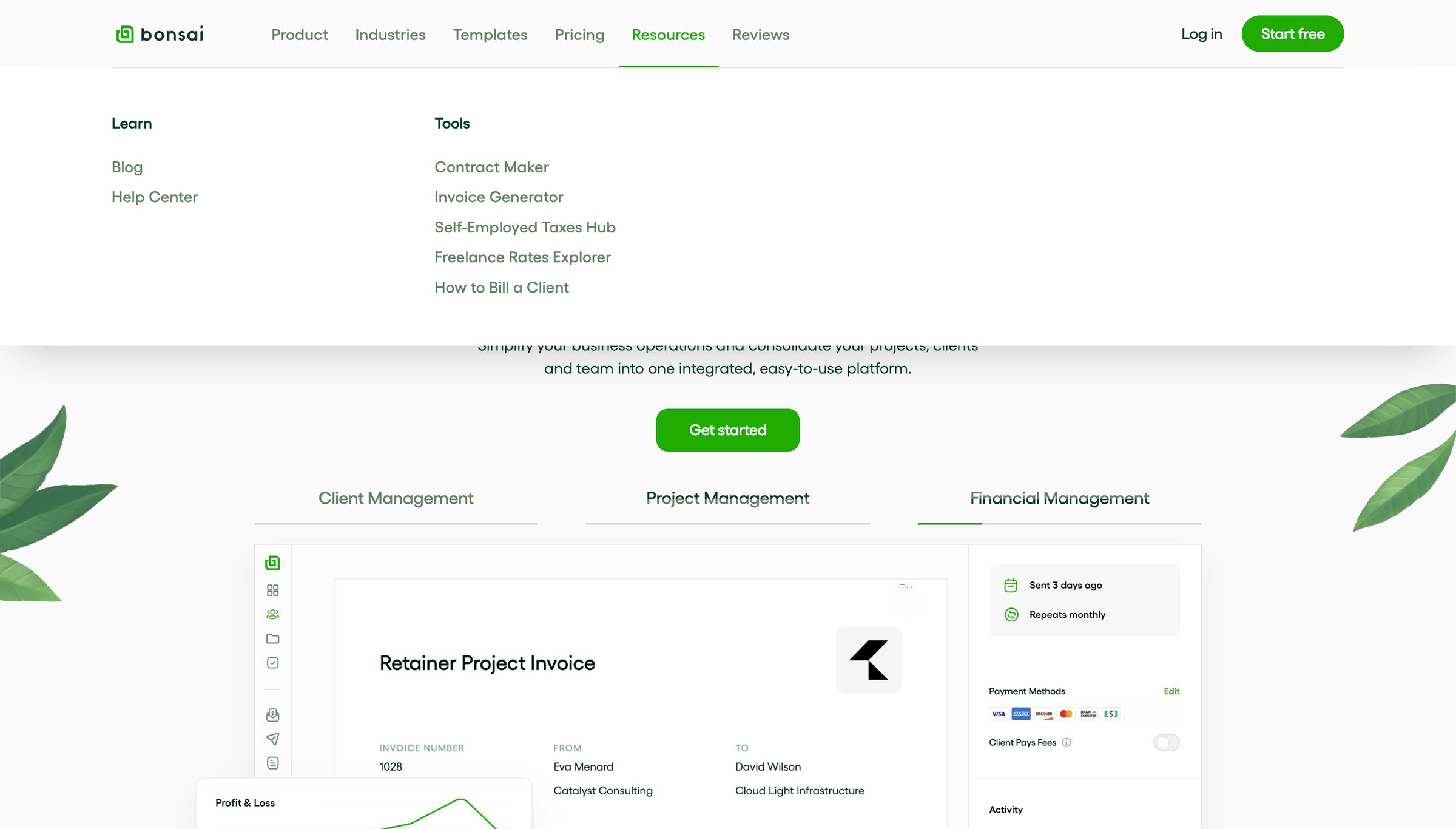1456x829 pixels.
Task: Click the Get started button
Action: coord(727,430)
